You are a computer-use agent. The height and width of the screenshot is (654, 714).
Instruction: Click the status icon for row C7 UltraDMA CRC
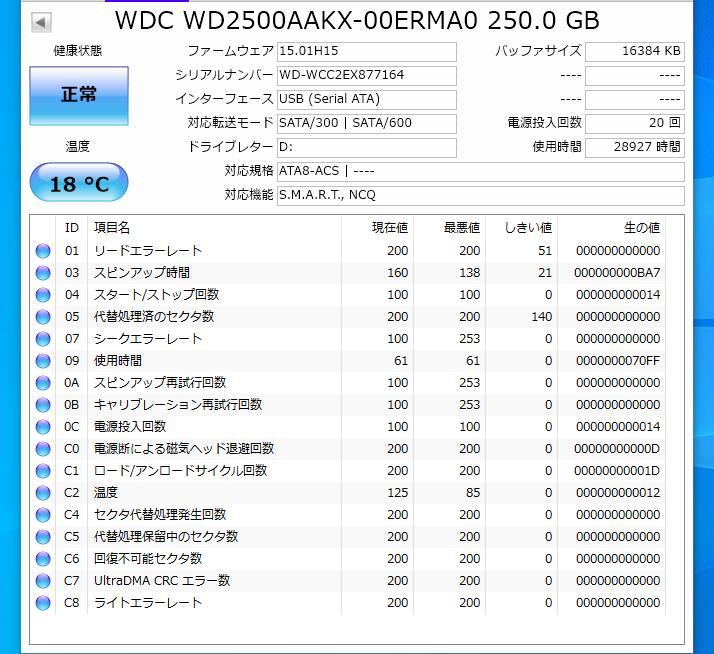(43, 581)
